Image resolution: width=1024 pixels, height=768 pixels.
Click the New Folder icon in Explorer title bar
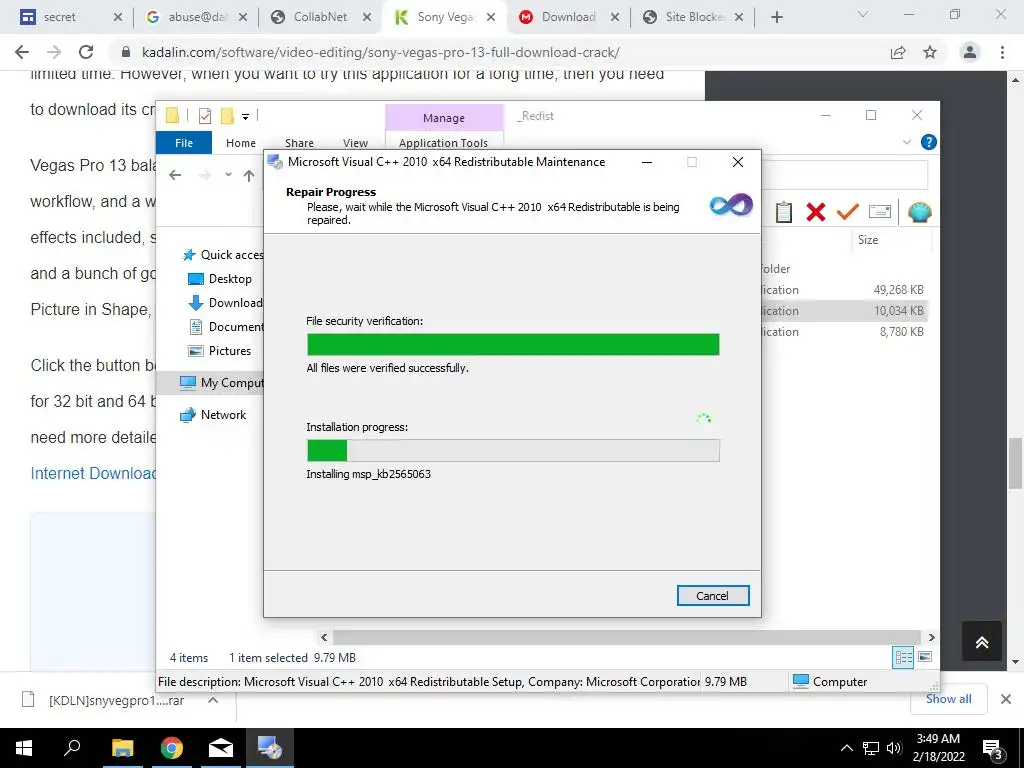[x=227, y=116]
